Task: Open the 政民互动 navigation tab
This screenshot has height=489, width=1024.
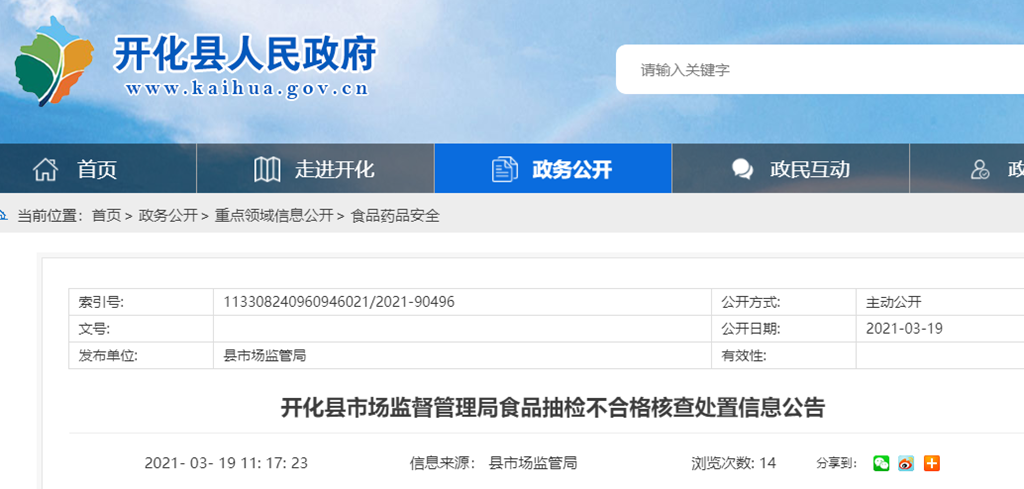Action: click(790, 169)
